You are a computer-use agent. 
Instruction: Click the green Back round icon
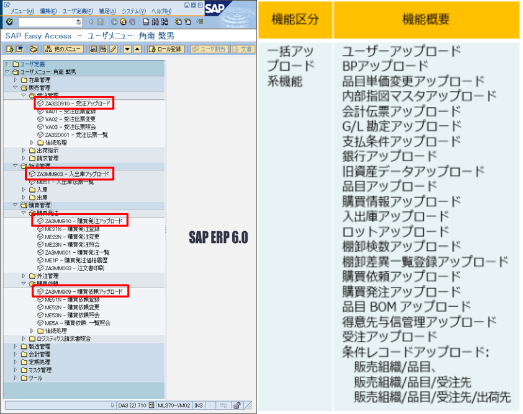(114, 22)
